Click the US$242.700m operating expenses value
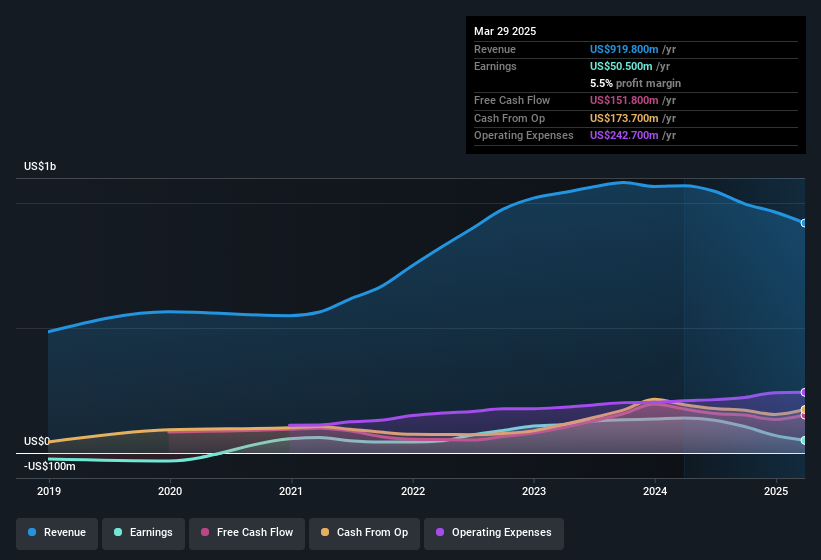This screenshot has width=821, height=560. coord(624,136)
